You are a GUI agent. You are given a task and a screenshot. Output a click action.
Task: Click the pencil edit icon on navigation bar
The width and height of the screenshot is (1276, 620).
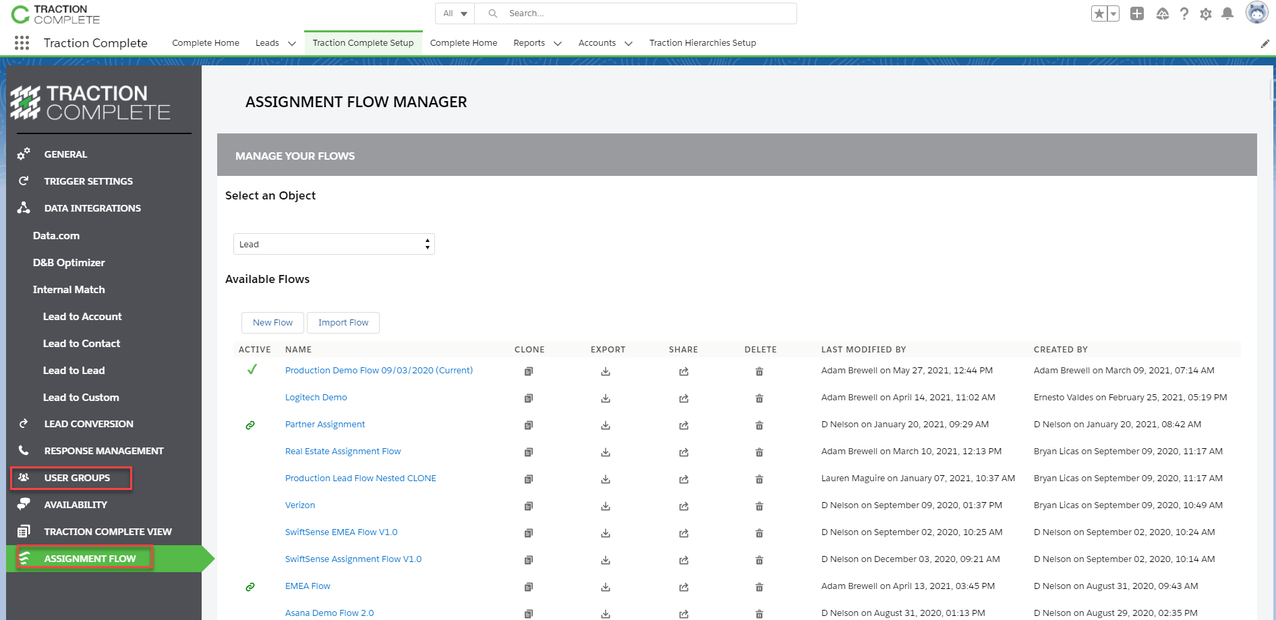tap(1264, 43)
